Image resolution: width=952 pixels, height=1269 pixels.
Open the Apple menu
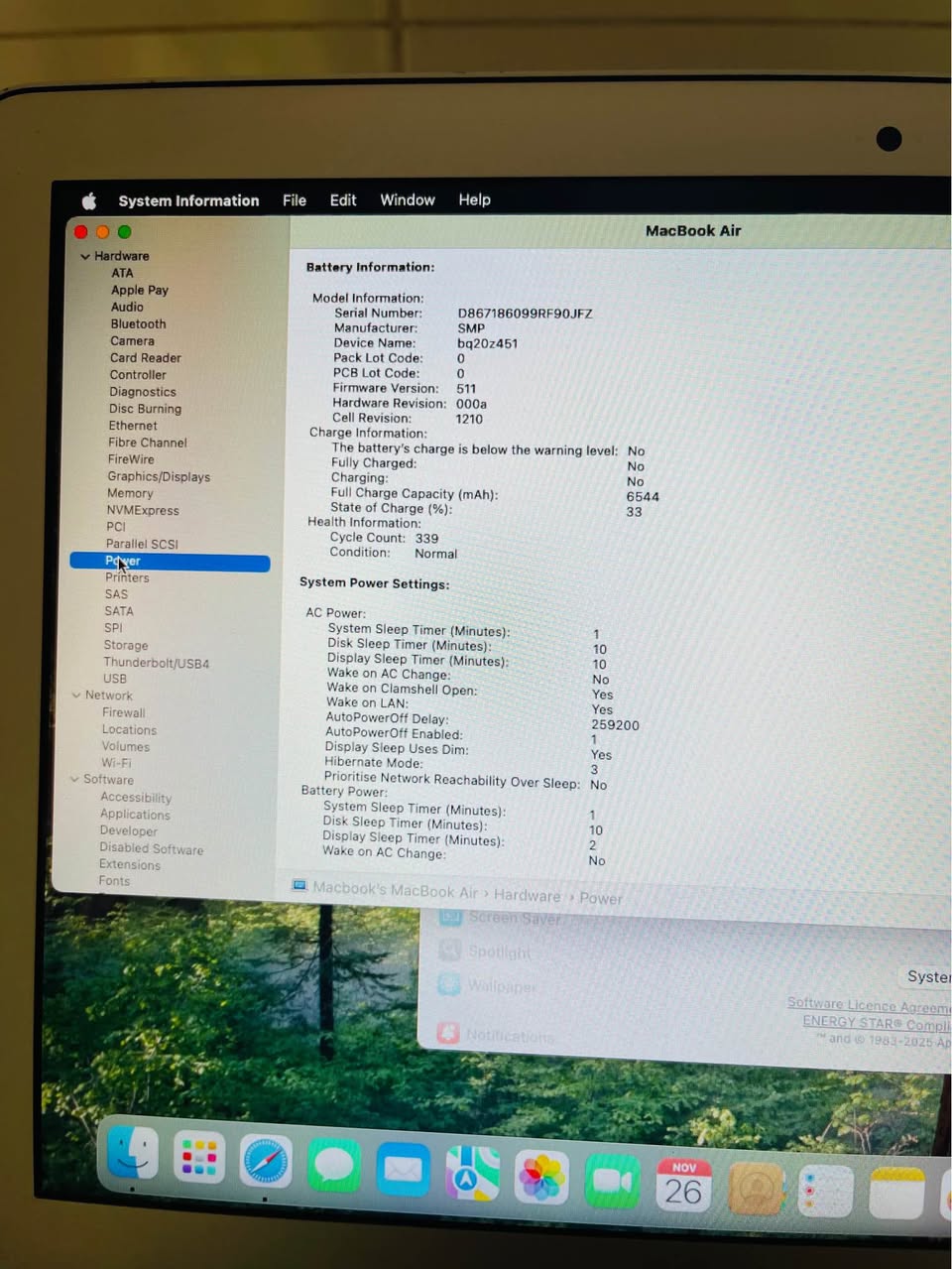tap(89, 201)
